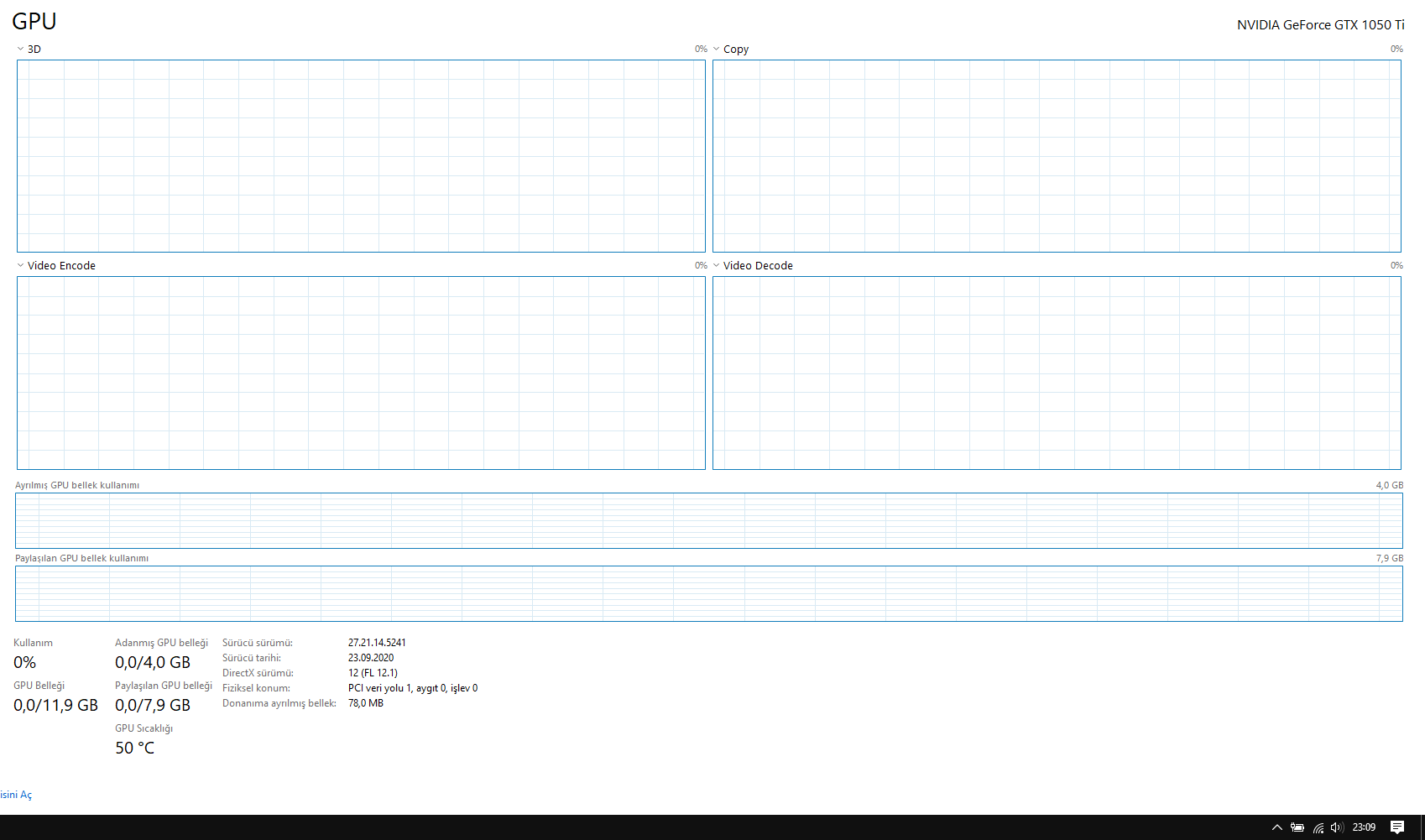Click the 'DirectX sürümü:' label
This screenshot has height=840, width=1425.
258,673
